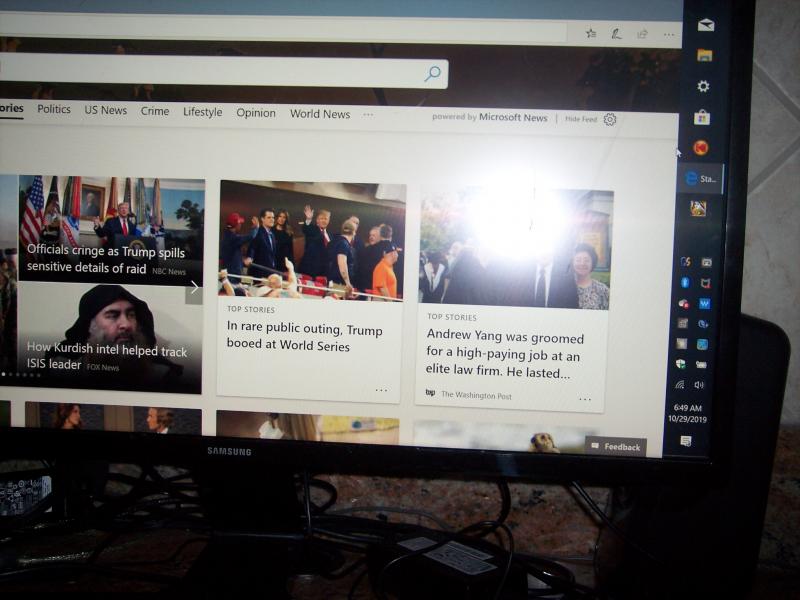Viewport: 800px width, 600px height.
Task: Open volume speaker tray icon
Action: click(699, 385)
